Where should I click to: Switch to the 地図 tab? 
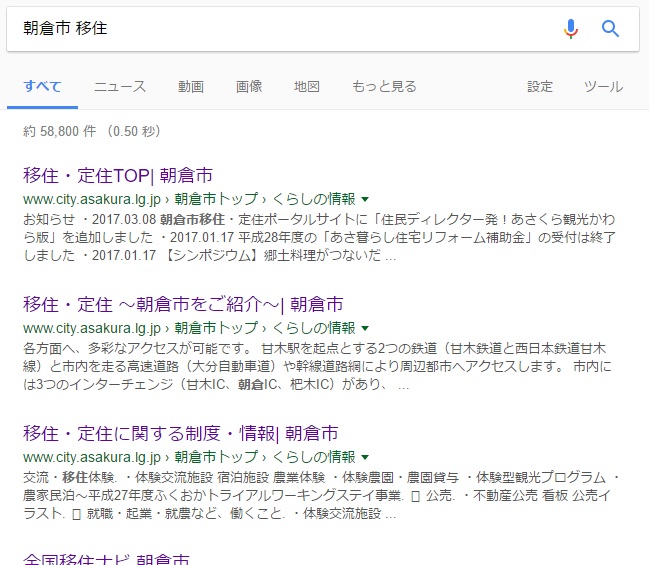click(x=307, y=87)
